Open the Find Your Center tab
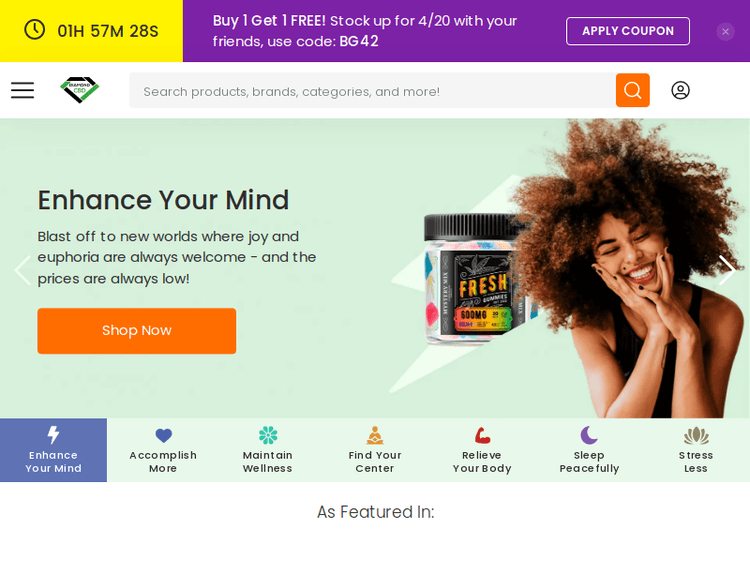Image resolution: width=750 pixels, height=563 pixels. 375,450
